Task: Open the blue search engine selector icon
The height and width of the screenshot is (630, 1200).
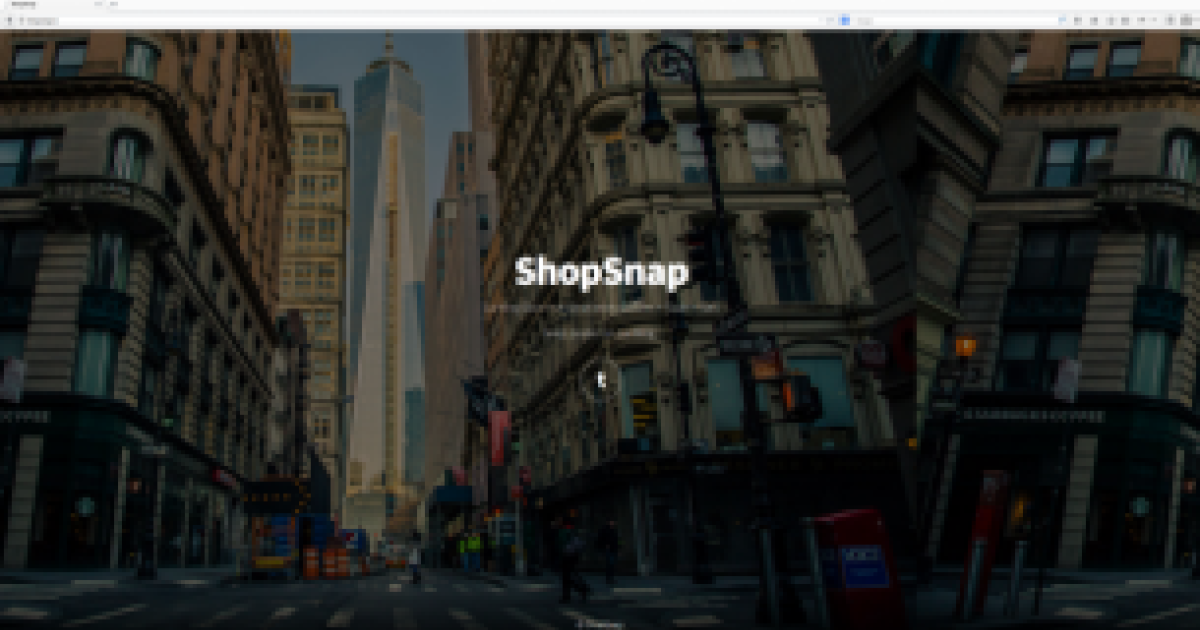Action: point(845,20)
